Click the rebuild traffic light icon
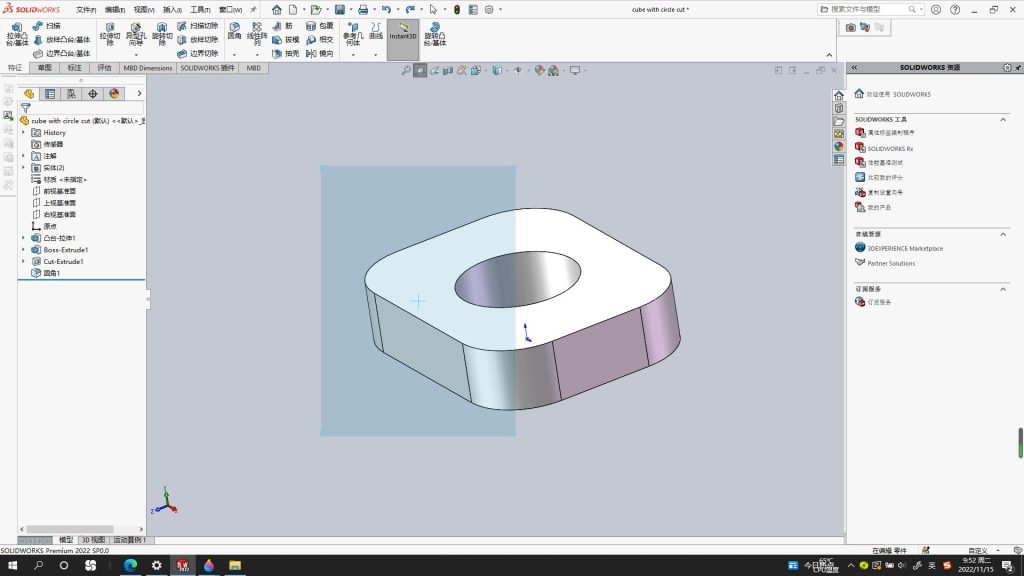The height and width of the screenshot is (576, 1024). 457,10
